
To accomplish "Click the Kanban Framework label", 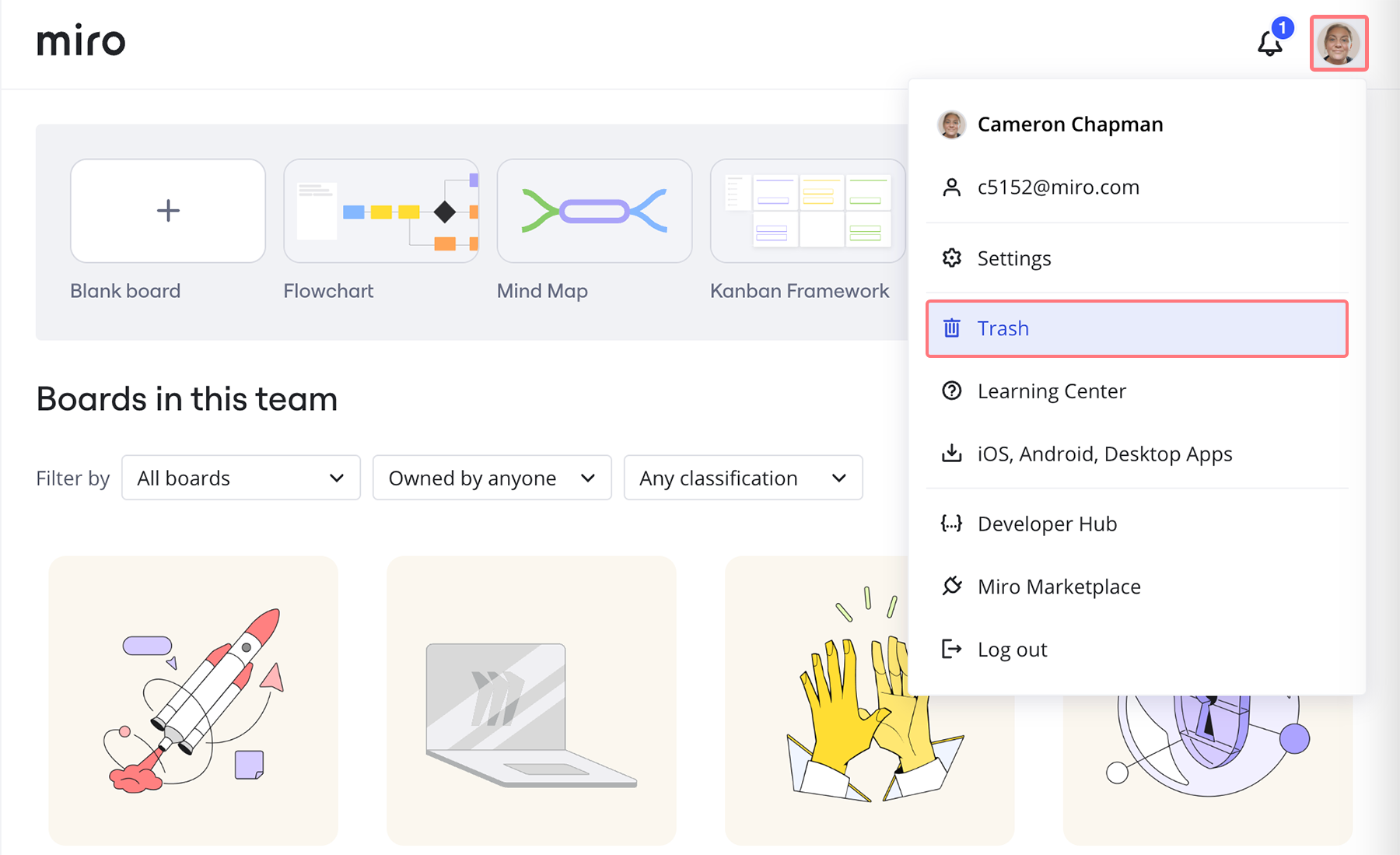I will [x=800, y=291].
